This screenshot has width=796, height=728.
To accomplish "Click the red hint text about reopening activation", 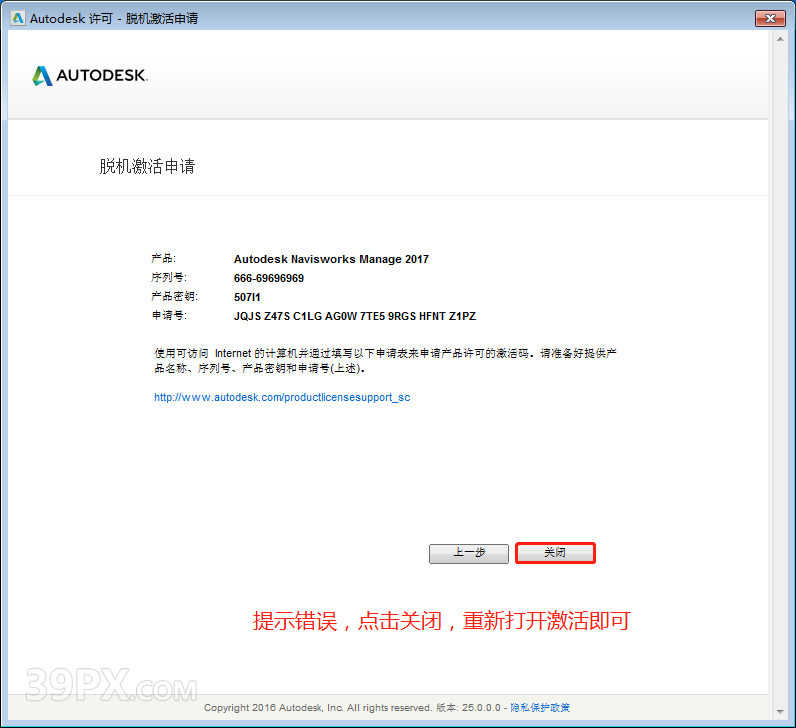I will [x=442, y=621].
